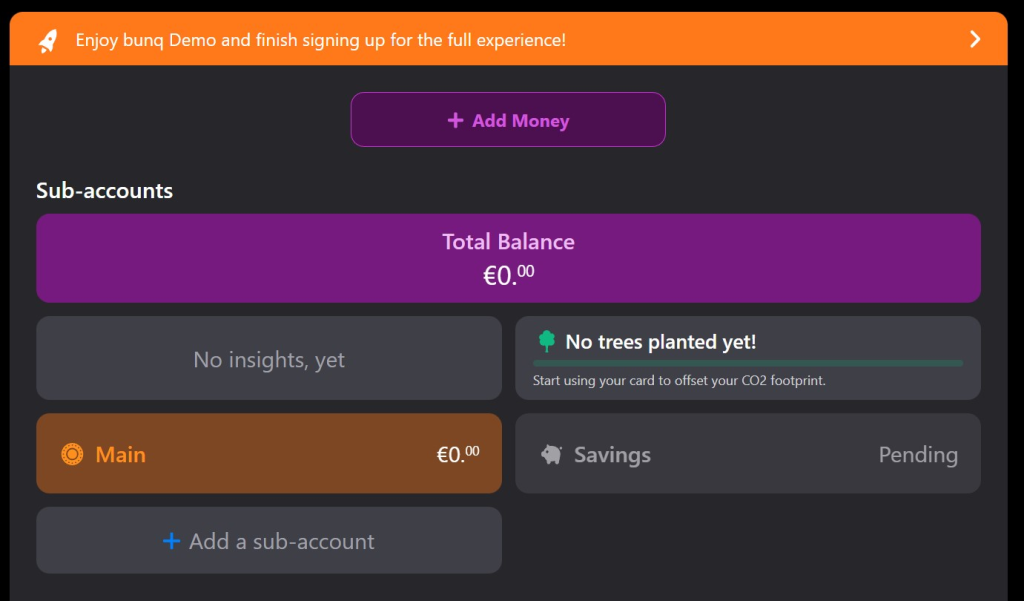Click the CO2 offset progress bar
1024x601 pixels.
pos(747,363)
